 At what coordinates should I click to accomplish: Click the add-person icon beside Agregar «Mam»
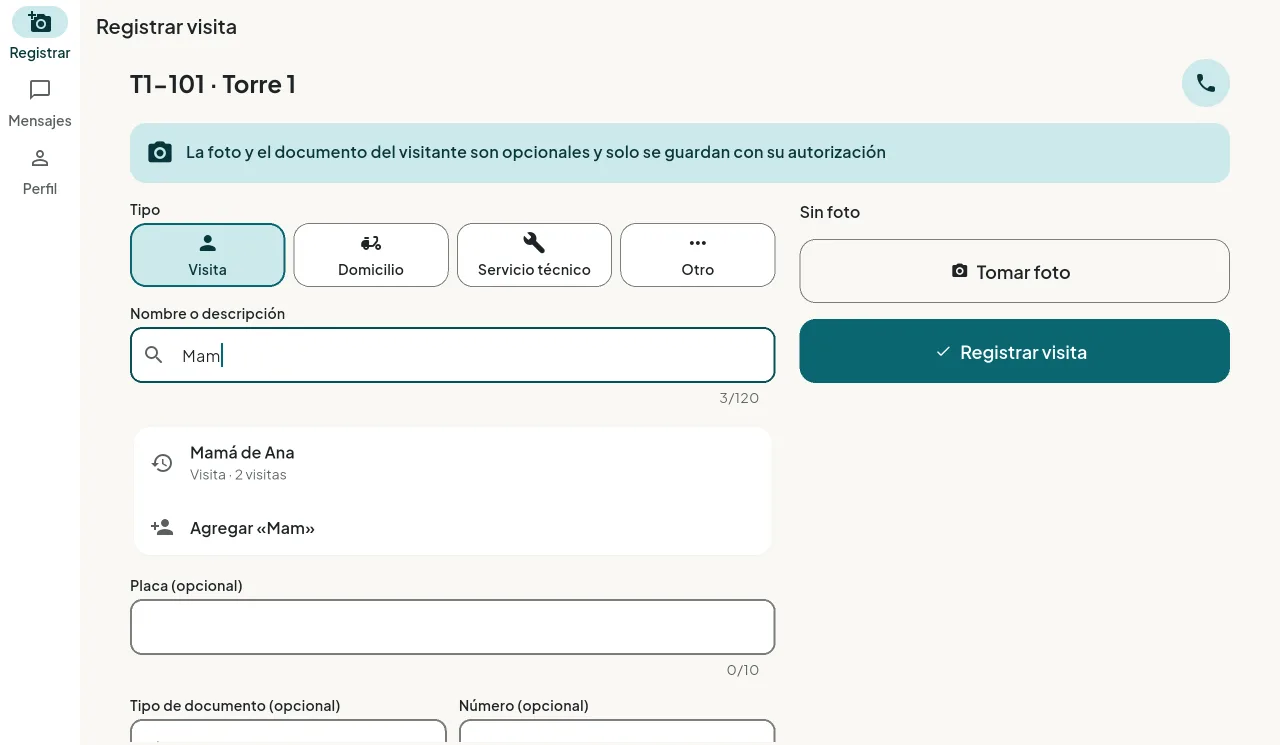(x=162, y=527)
